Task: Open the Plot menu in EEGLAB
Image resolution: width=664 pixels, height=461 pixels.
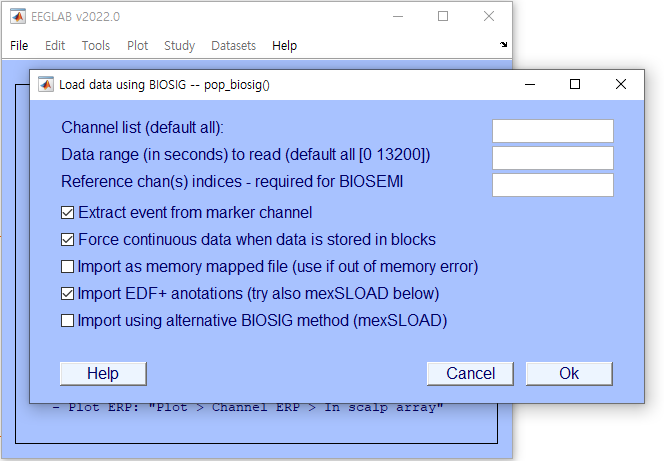Action: (x=137, y=45)
